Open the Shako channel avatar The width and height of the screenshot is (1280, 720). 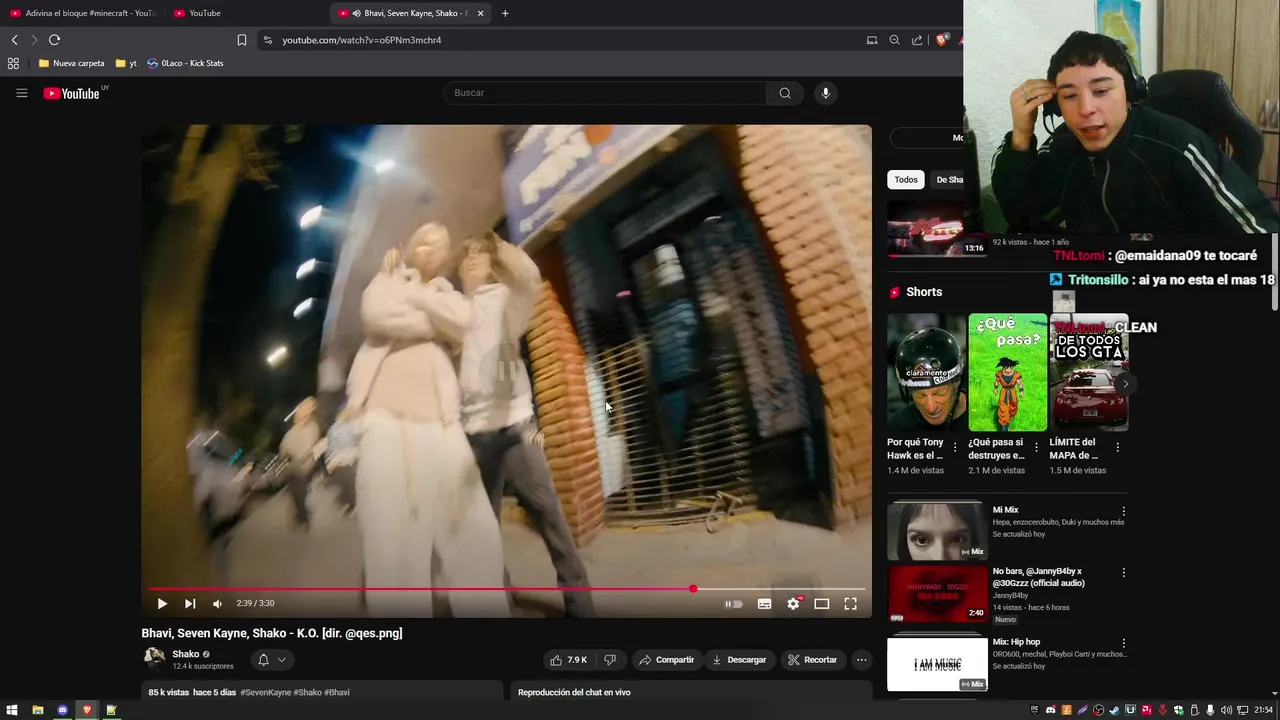(154, 657)
